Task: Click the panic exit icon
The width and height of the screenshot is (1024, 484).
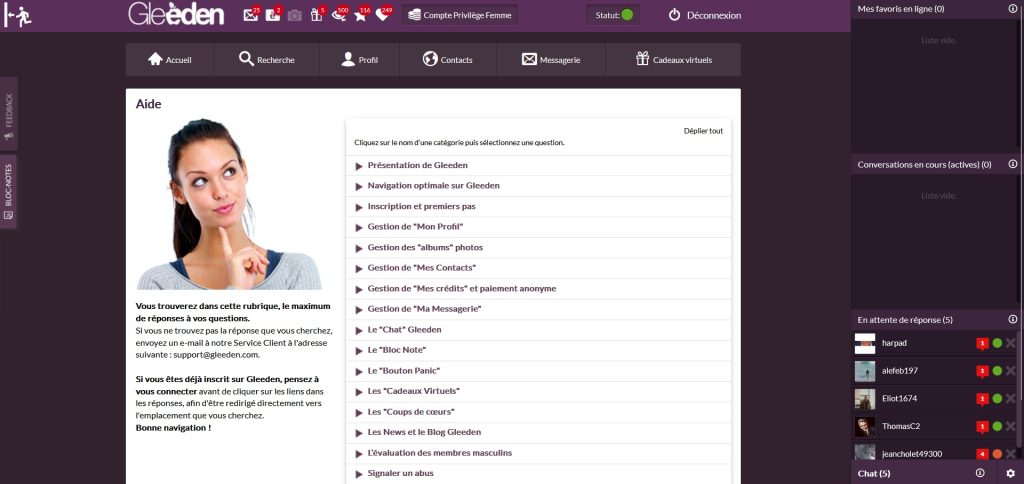Action: click(17, 15)
